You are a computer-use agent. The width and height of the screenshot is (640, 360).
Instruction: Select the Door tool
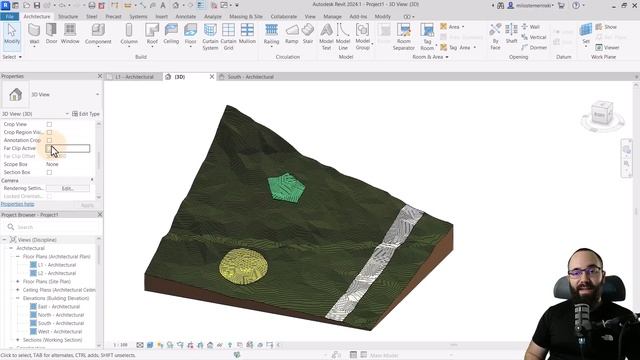[x=51, y=33]
